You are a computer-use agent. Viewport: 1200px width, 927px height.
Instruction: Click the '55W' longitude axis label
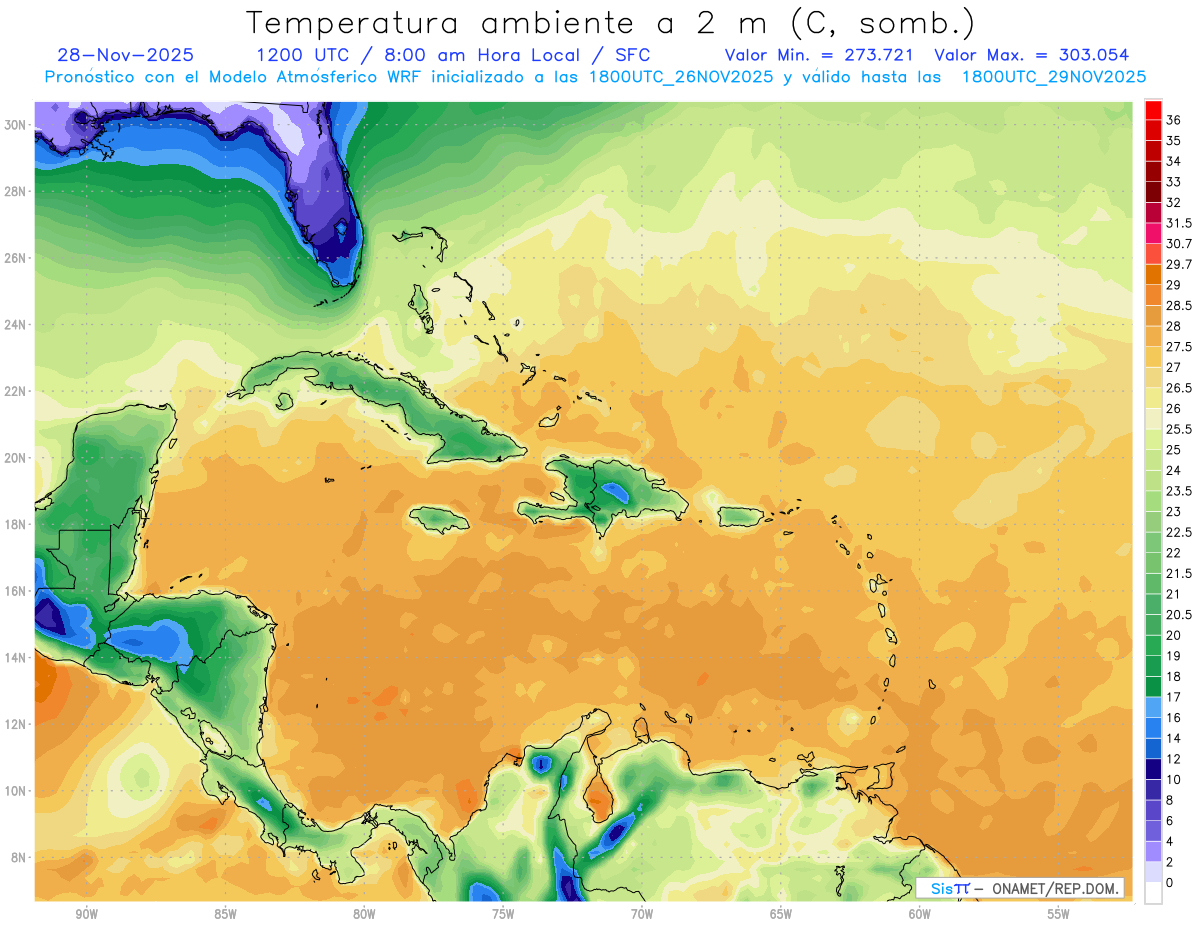coord(1059,914)
